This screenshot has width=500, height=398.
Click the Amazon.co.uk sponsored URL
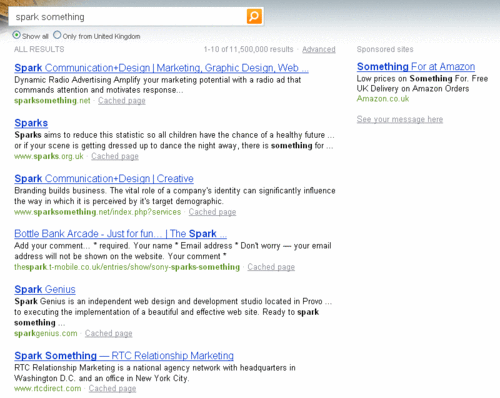point(383,99)
